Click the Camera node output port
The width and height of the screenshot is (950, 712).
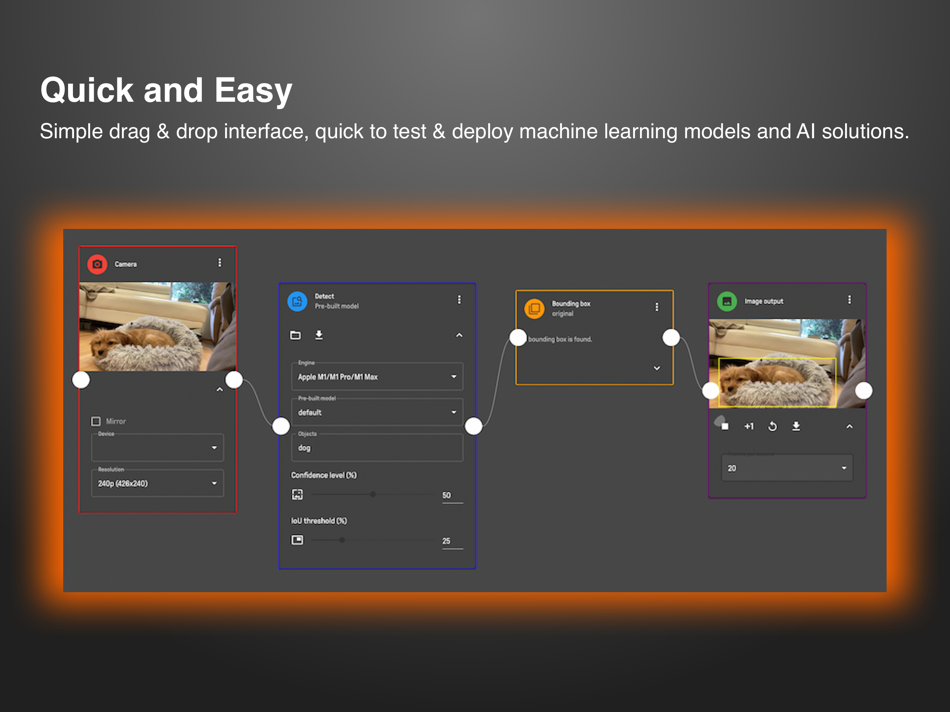[234, 380]
